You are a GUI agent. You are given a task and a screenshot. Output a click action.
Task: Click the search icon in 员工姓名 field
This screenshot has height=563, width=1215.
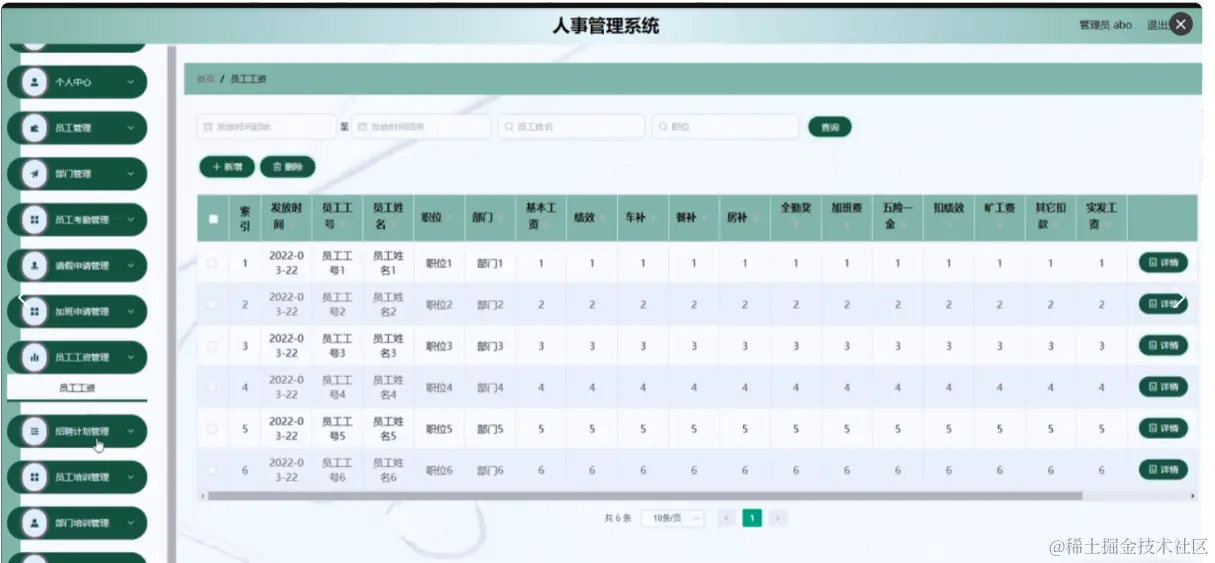(x=509, y=127)
